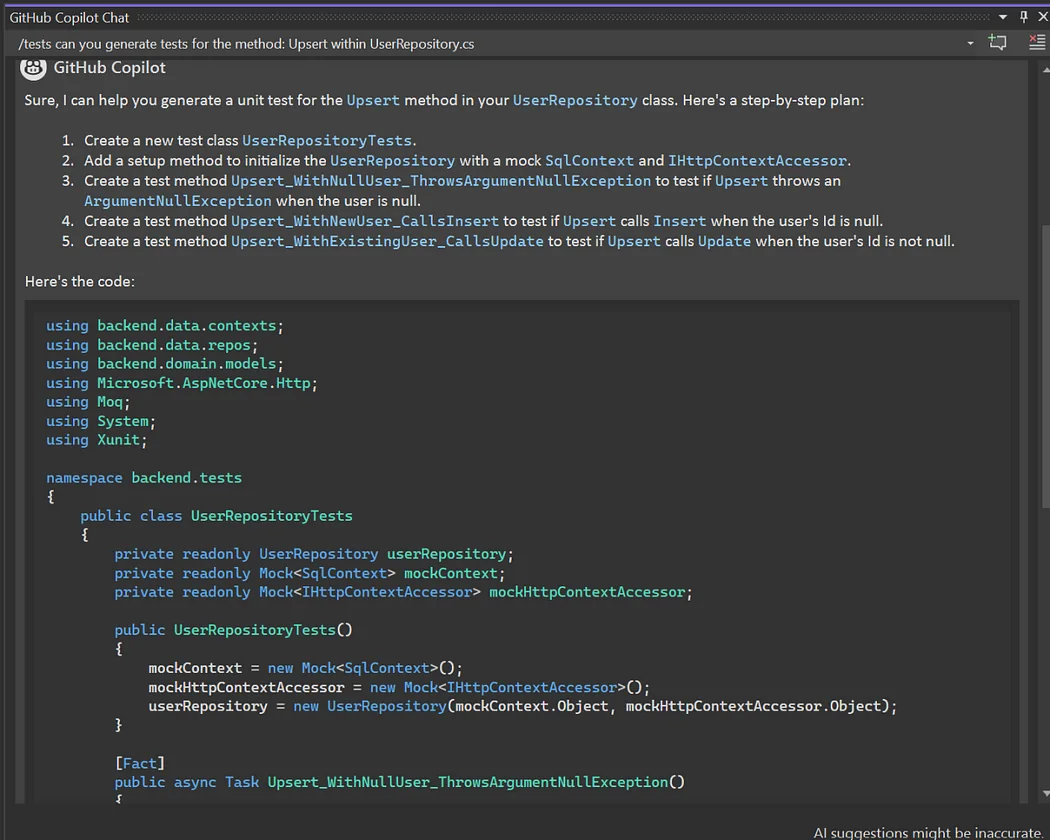This screenshot has height=840, width=1050.
Task: Close the GitHub Copilot Chat panel
Action: coord(1043,17)
